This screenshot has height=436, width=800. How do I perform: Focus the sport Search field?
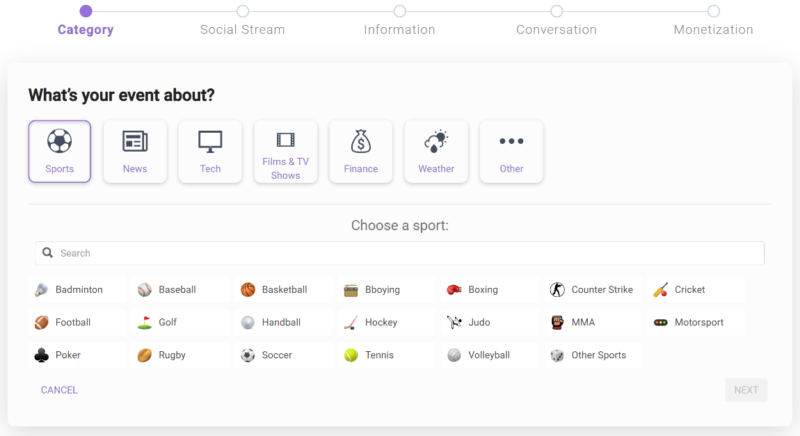pyautogui.click(x=399, y=253)
